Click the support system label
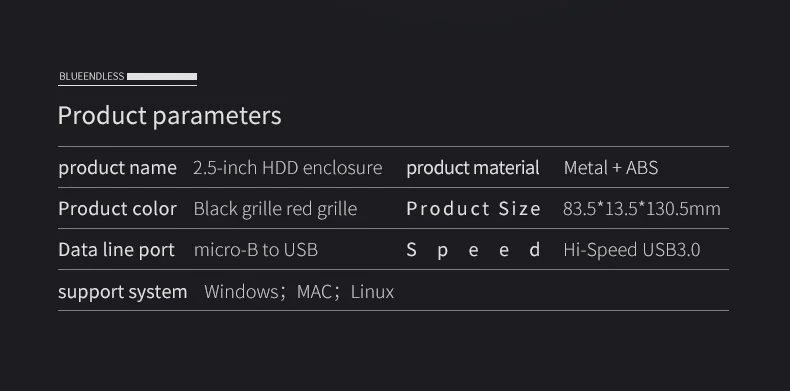This screenshot has width=790, height=391. (122, 292)
